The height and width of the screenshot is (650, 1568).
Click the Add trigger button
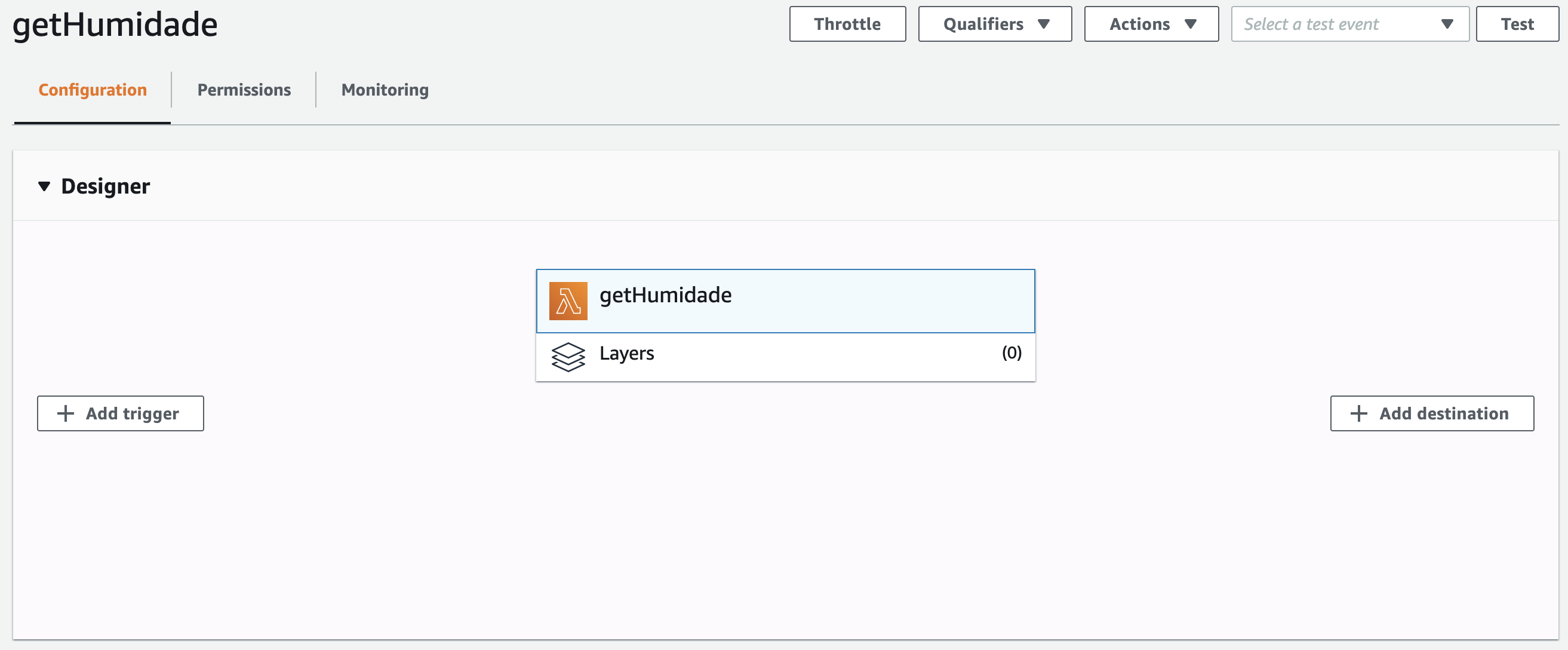pyautogui.click(x=121, y=413)
